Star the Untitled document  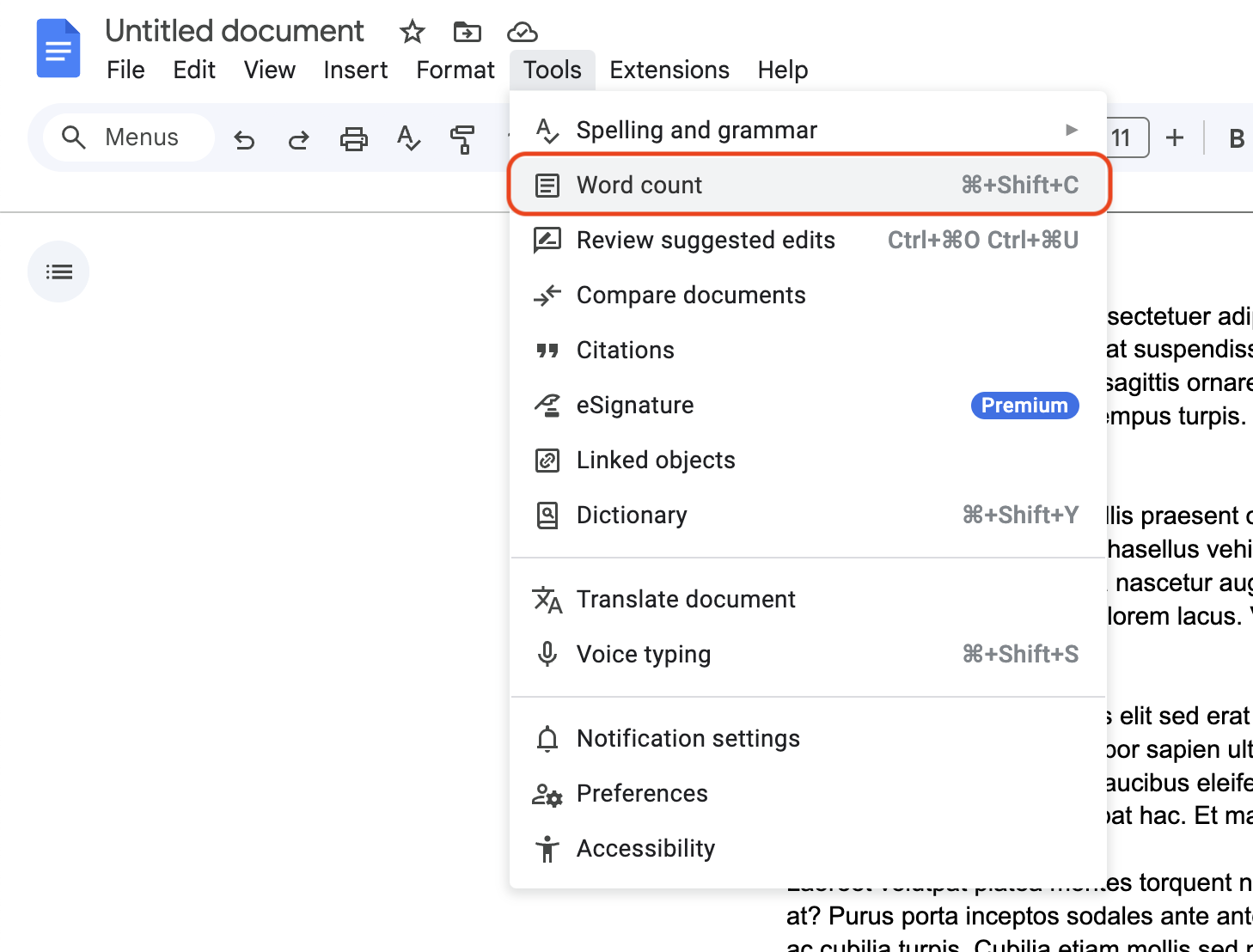(413, 33)
